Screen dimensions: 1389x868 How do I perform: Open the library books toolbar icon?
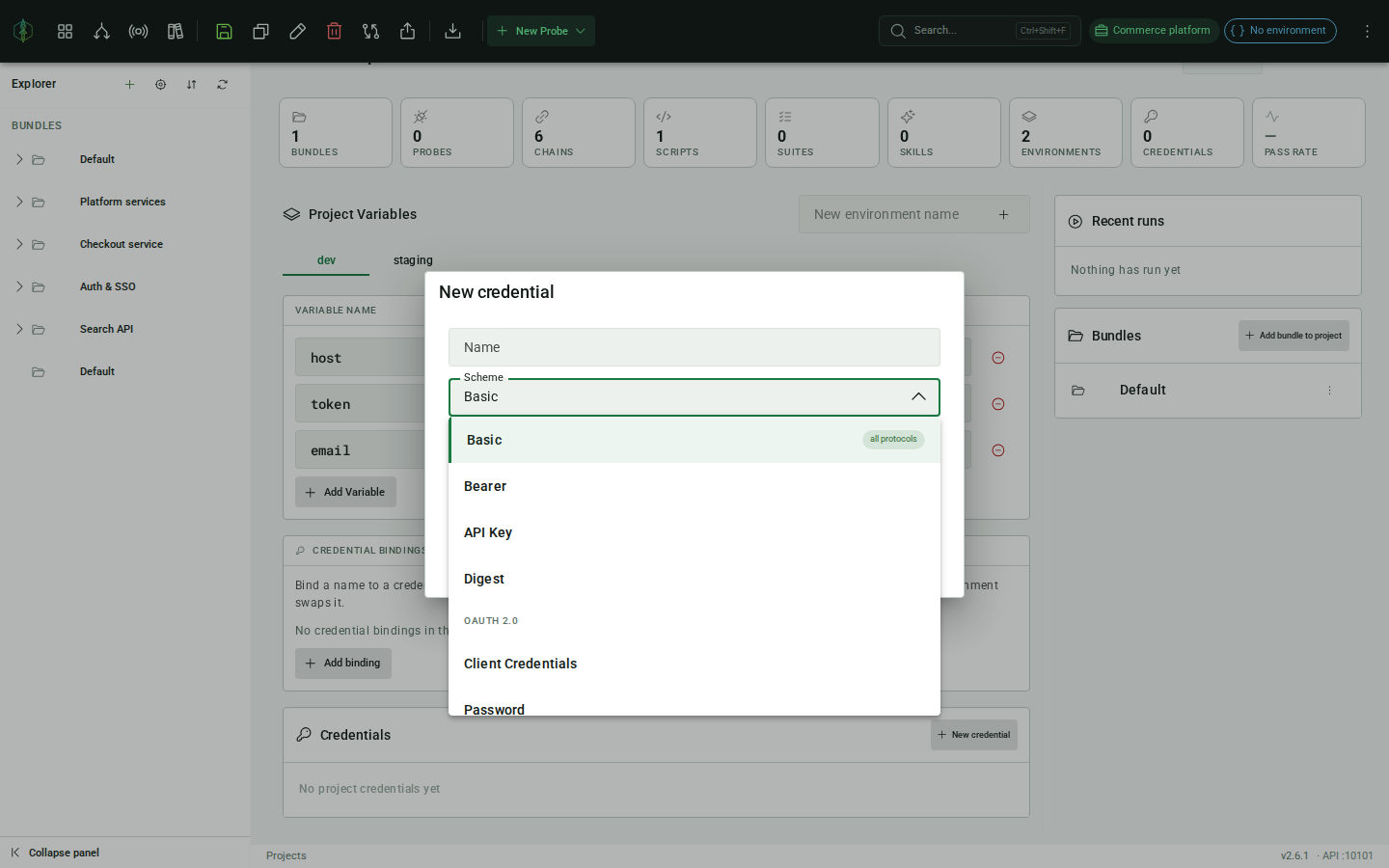[175, 31]
